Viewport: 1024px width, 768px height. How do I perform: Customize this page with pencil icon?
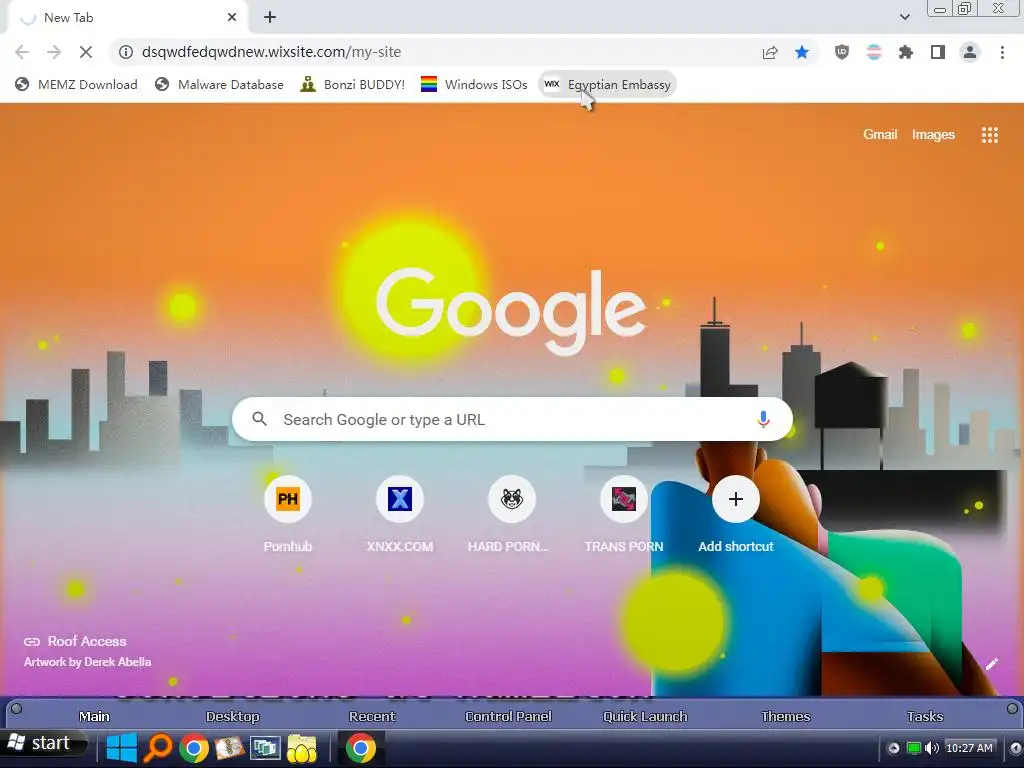tap(991, 664)
